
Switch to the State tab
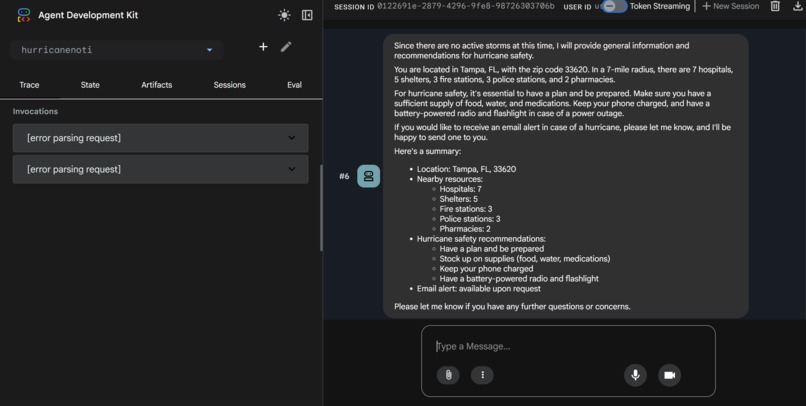[90, 85]
